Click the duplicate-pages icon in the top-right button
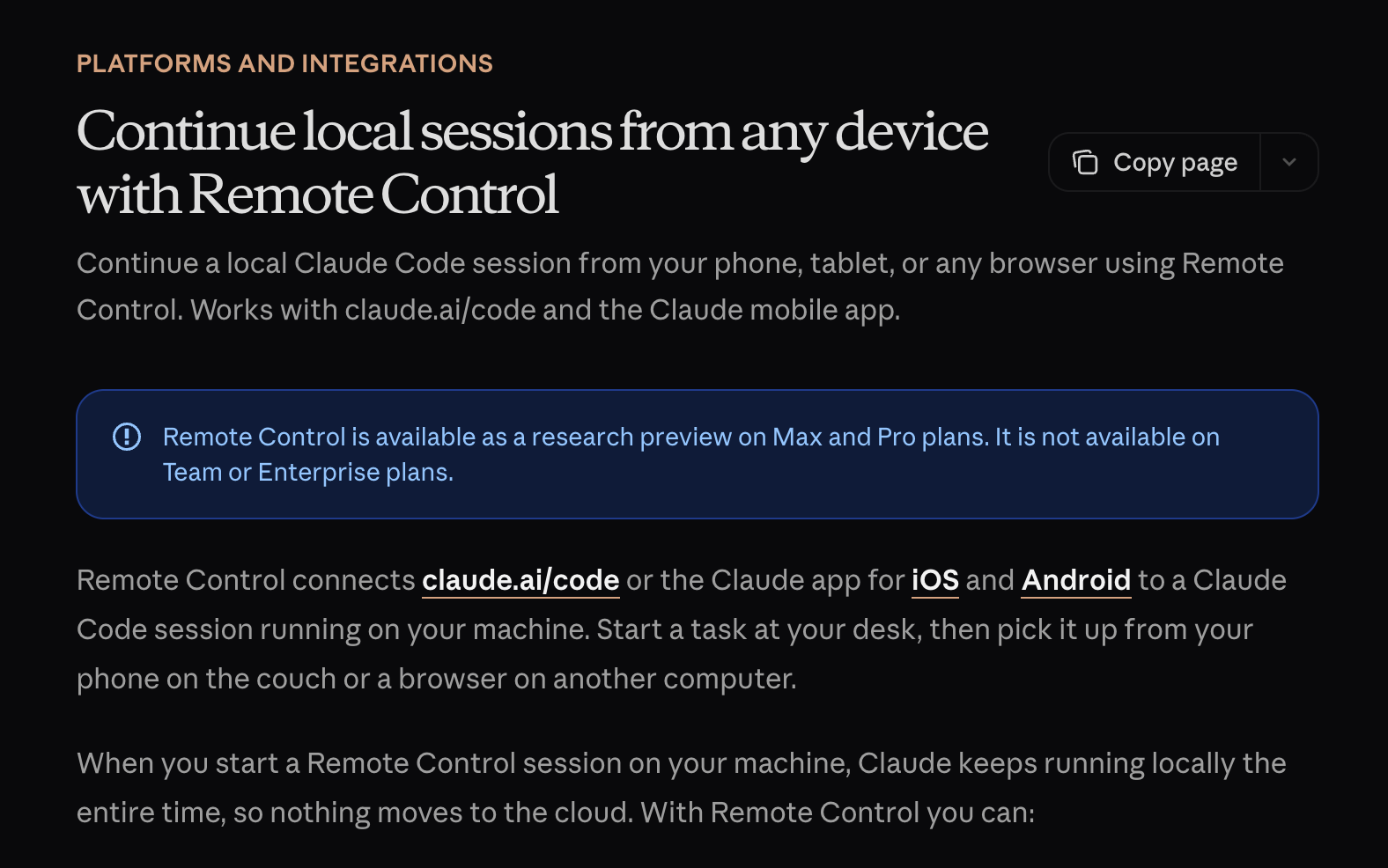This screenshot has height=868, width=1388. [x=1088, y=162]
